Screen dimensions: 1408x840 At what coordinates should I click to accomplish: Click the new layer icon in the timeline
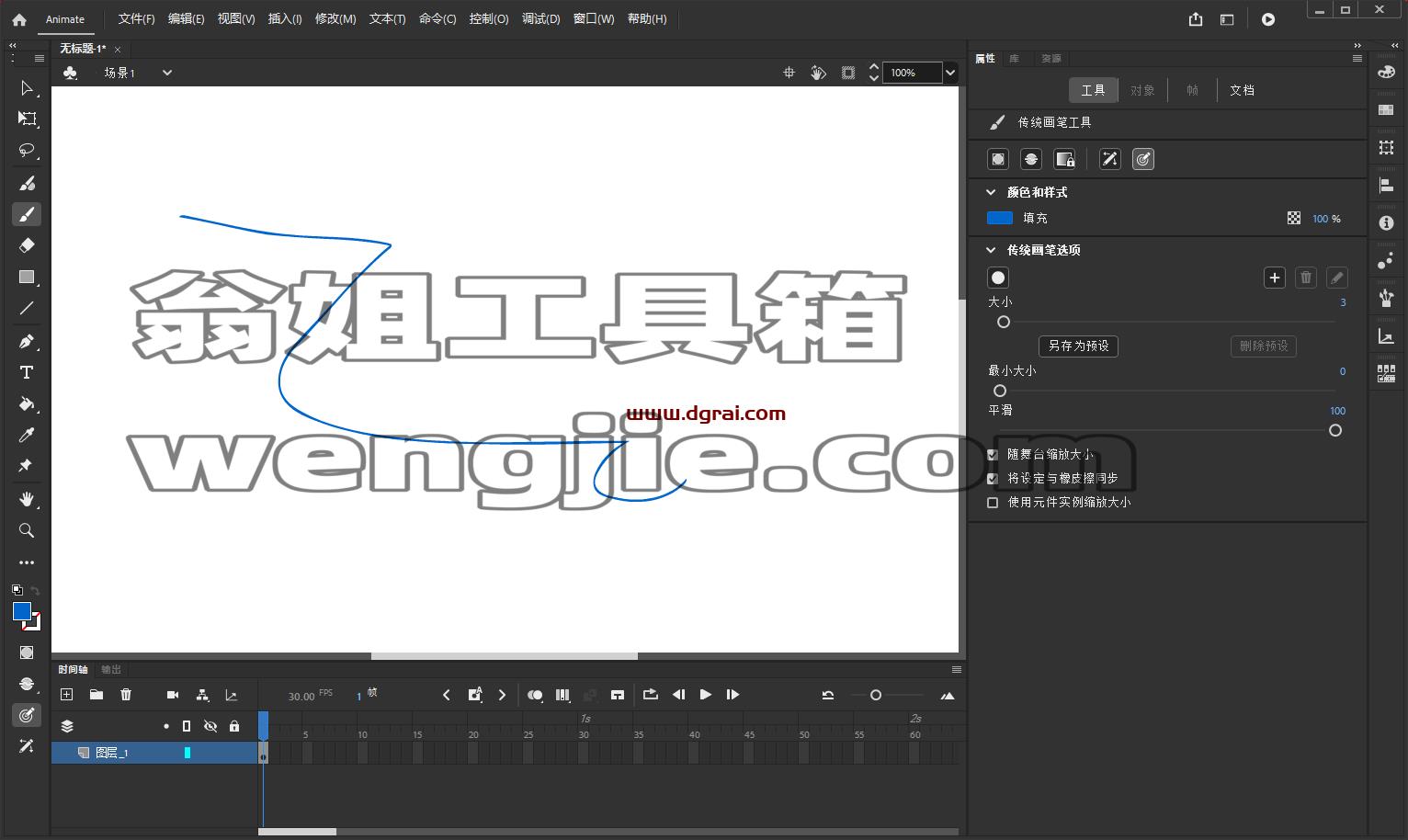pos(66,695)
